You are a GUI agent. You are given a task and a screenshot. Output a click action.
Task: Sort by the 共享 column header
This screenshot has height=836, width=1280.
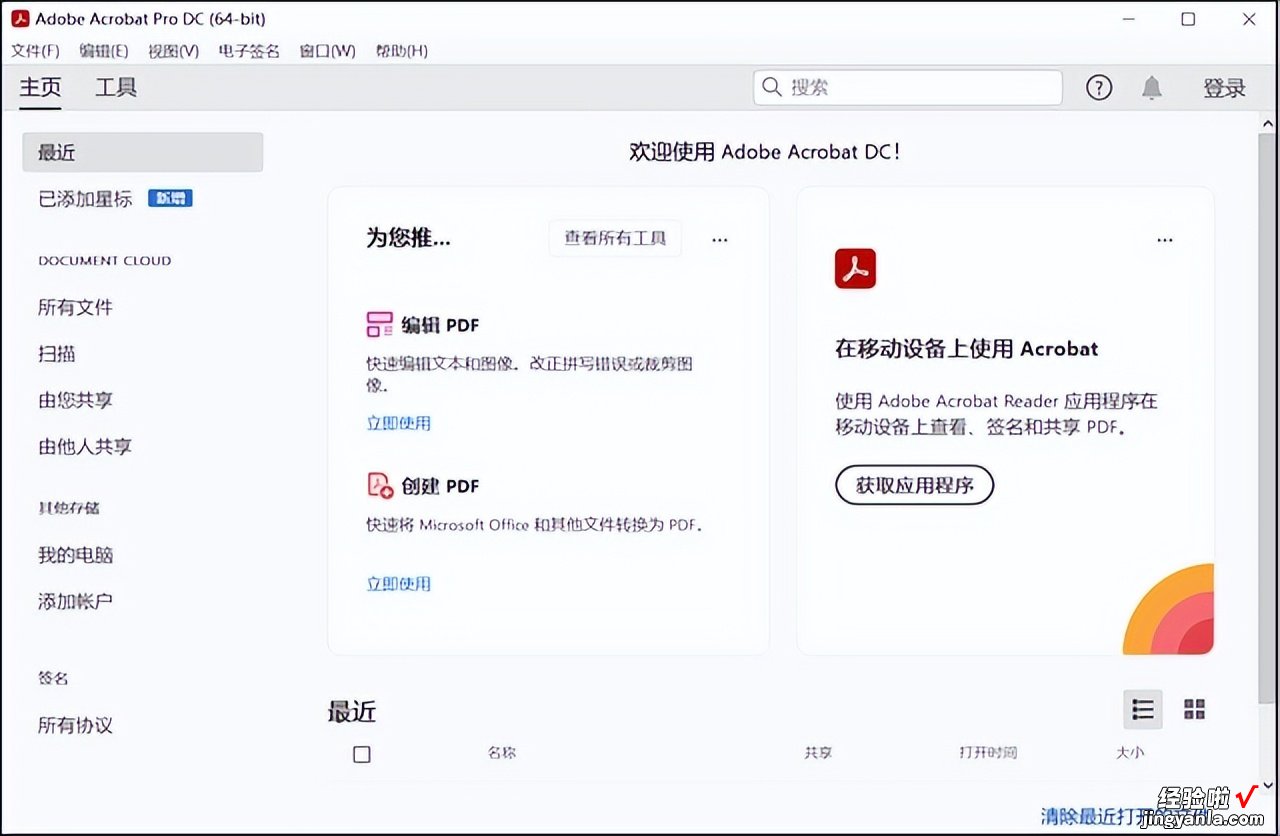click(x=818, y=753)
